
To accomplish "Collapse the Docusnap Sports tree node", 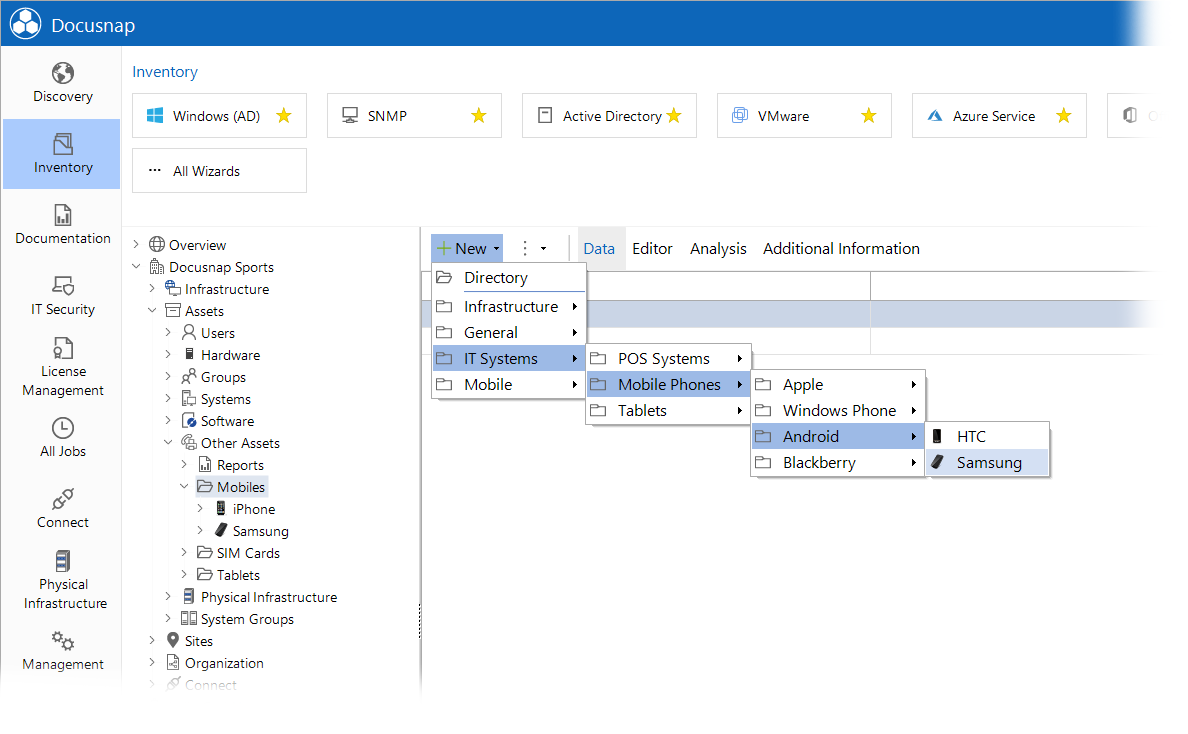I will (x=136, y=266).
